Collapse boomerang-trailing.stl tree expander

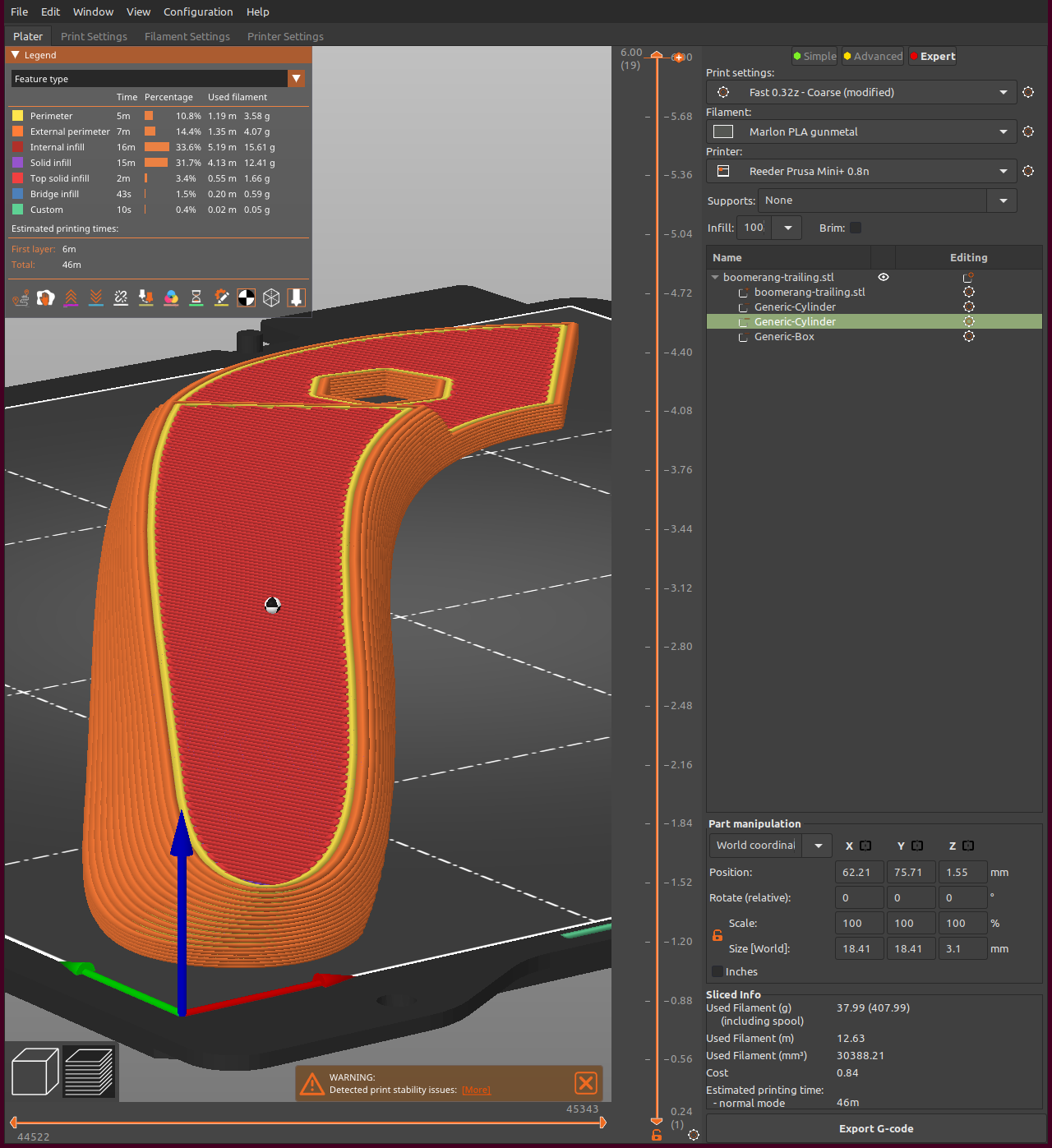point(716,277)
